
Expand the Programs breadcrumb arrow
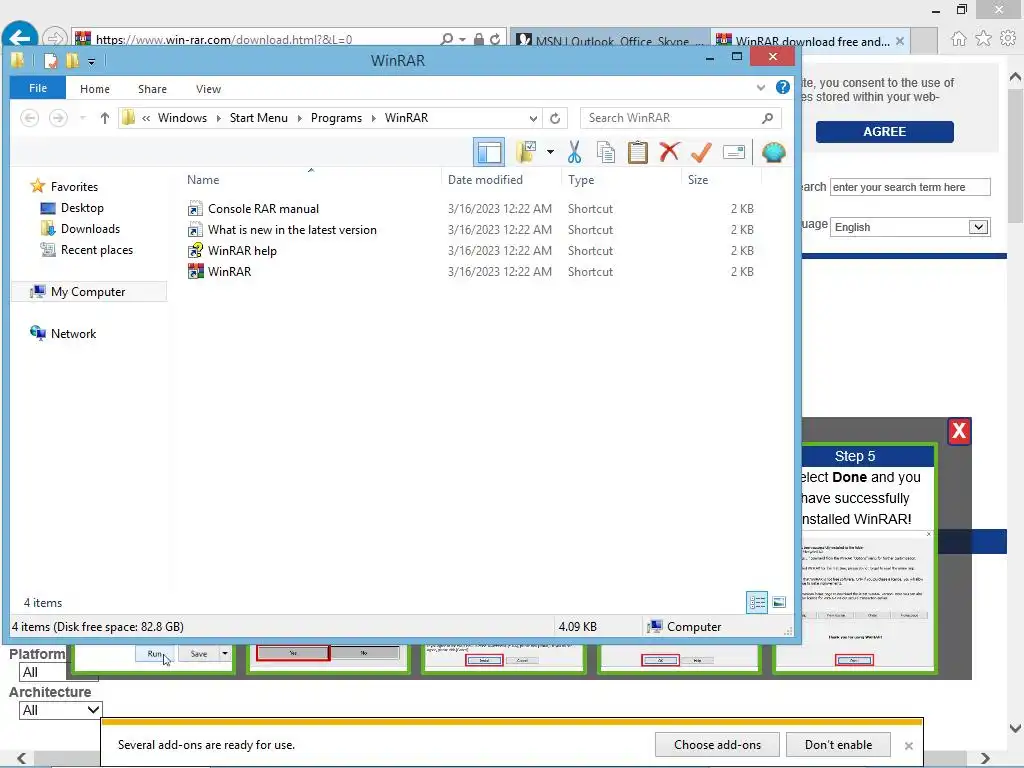[374, 118]
